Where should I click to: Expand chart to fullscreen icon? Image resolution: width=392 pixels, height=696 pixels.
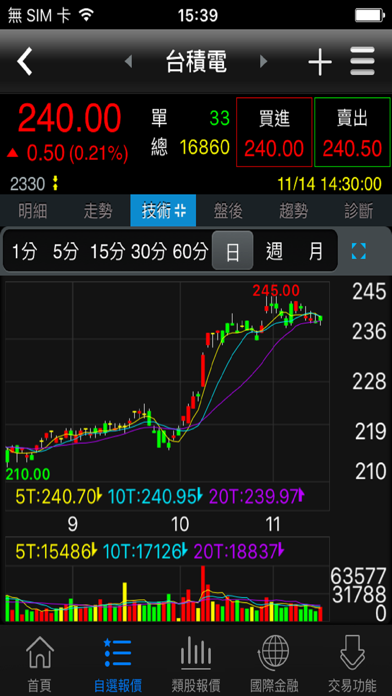pos(359,251)
